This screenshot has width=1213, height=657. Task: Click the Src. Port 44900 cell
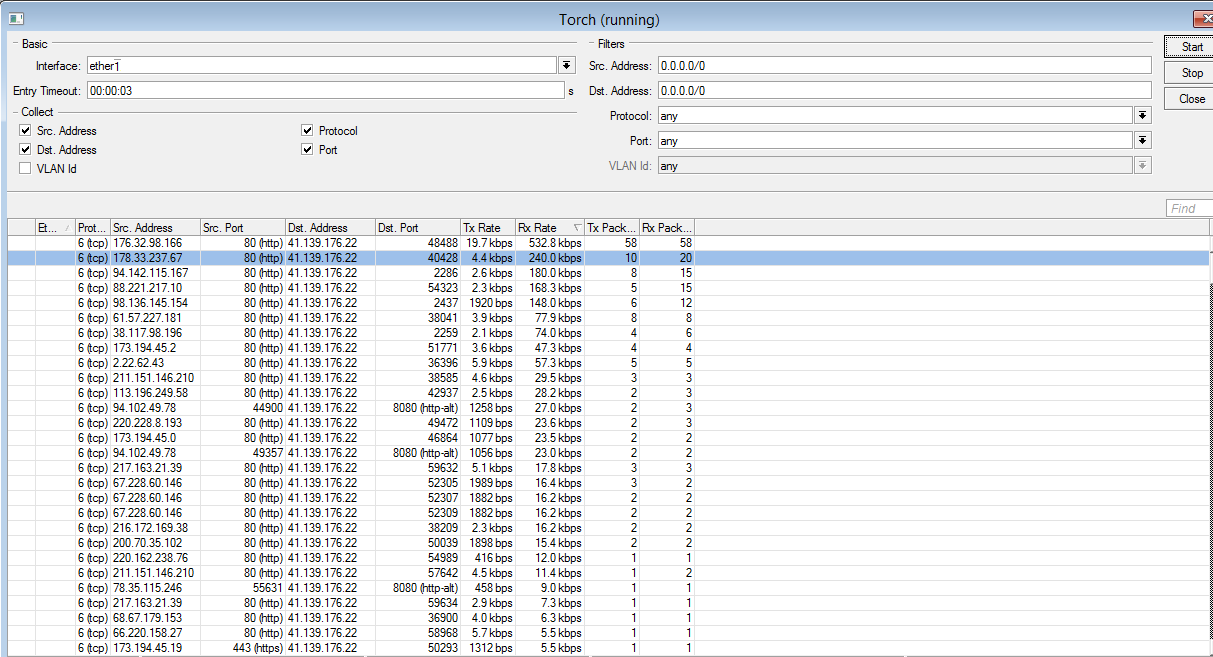[x=242, y=408]
